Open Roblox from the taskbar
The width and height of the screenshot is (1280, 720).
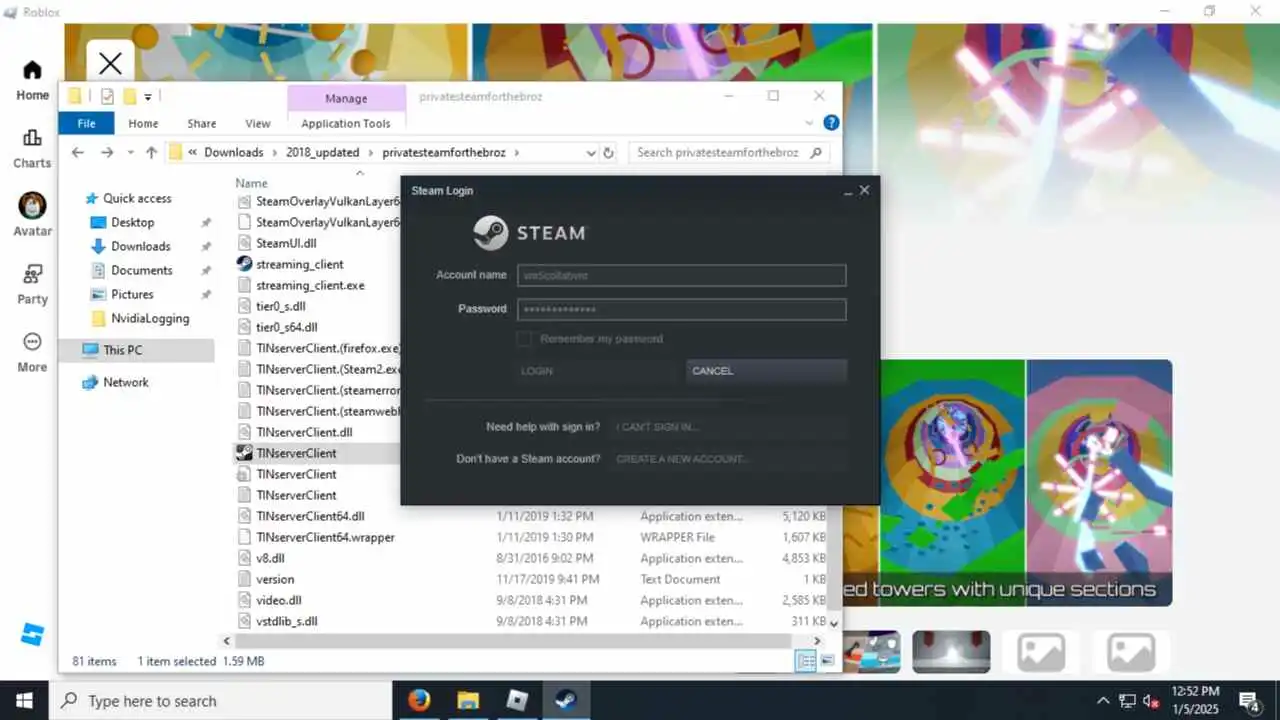pos(517,700)
